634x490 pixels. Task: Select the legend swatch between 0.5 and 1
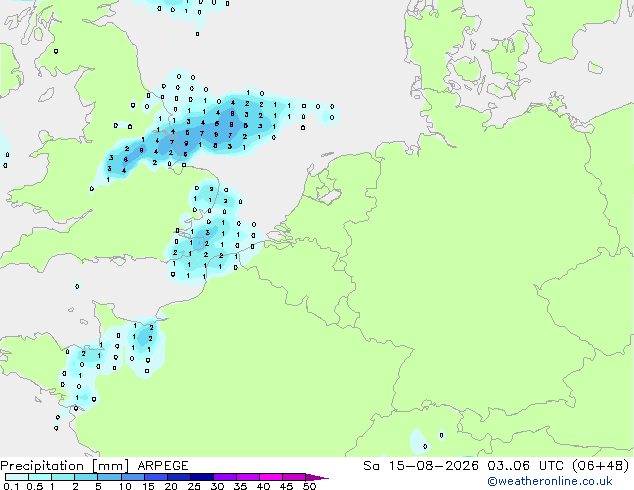point(40,477)
